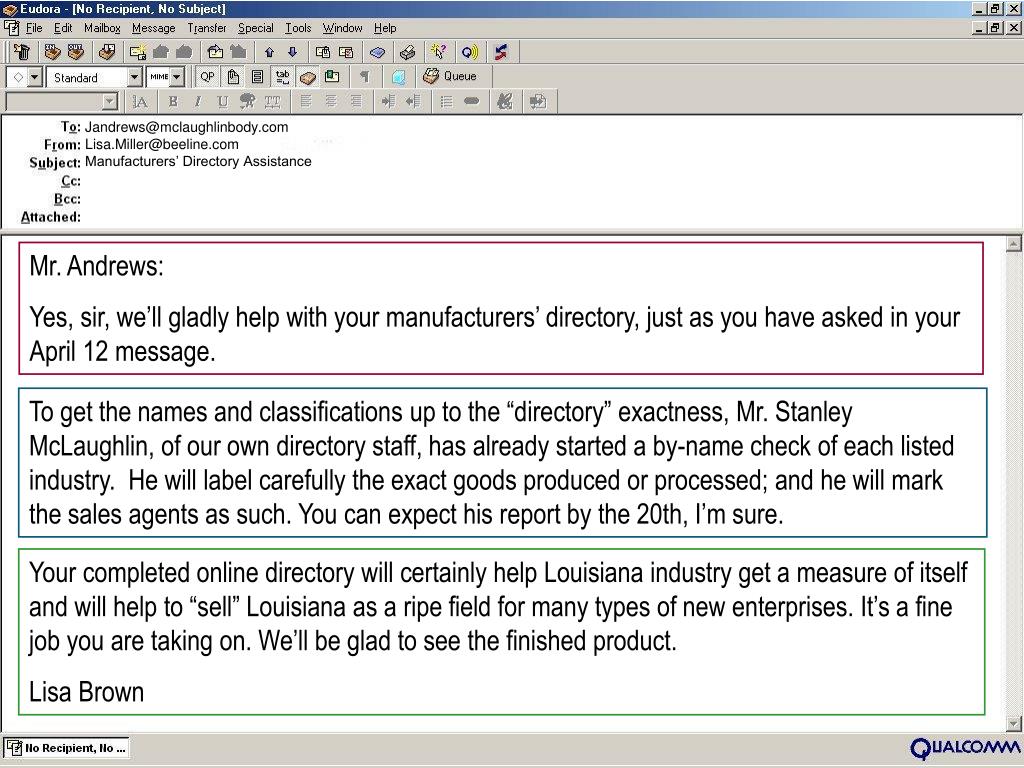Click the Bulleted List button

point(447,101)
